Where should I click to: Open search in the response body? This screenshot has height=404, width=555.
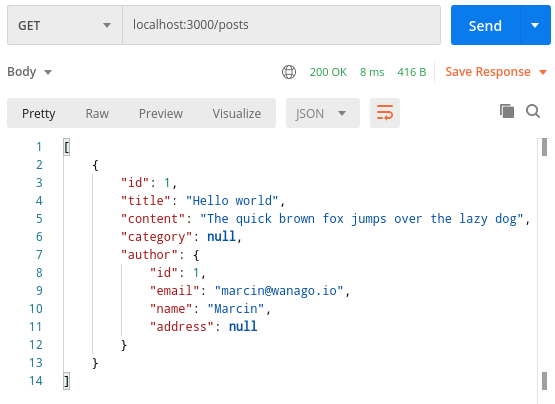pyautogui.click(x=533, y=111)
